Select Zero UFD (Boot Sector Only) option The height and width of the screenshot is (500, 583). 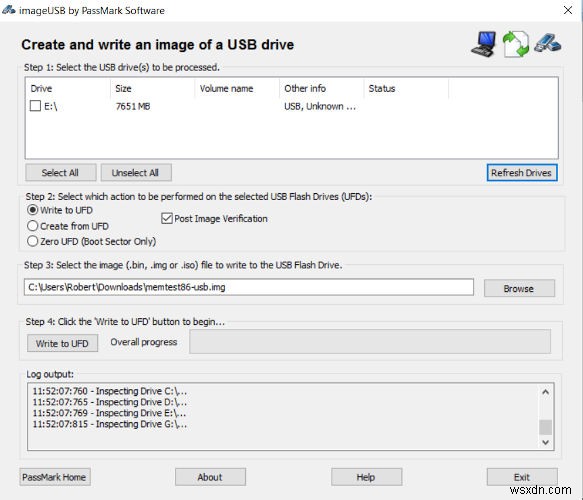click(33, 241)
